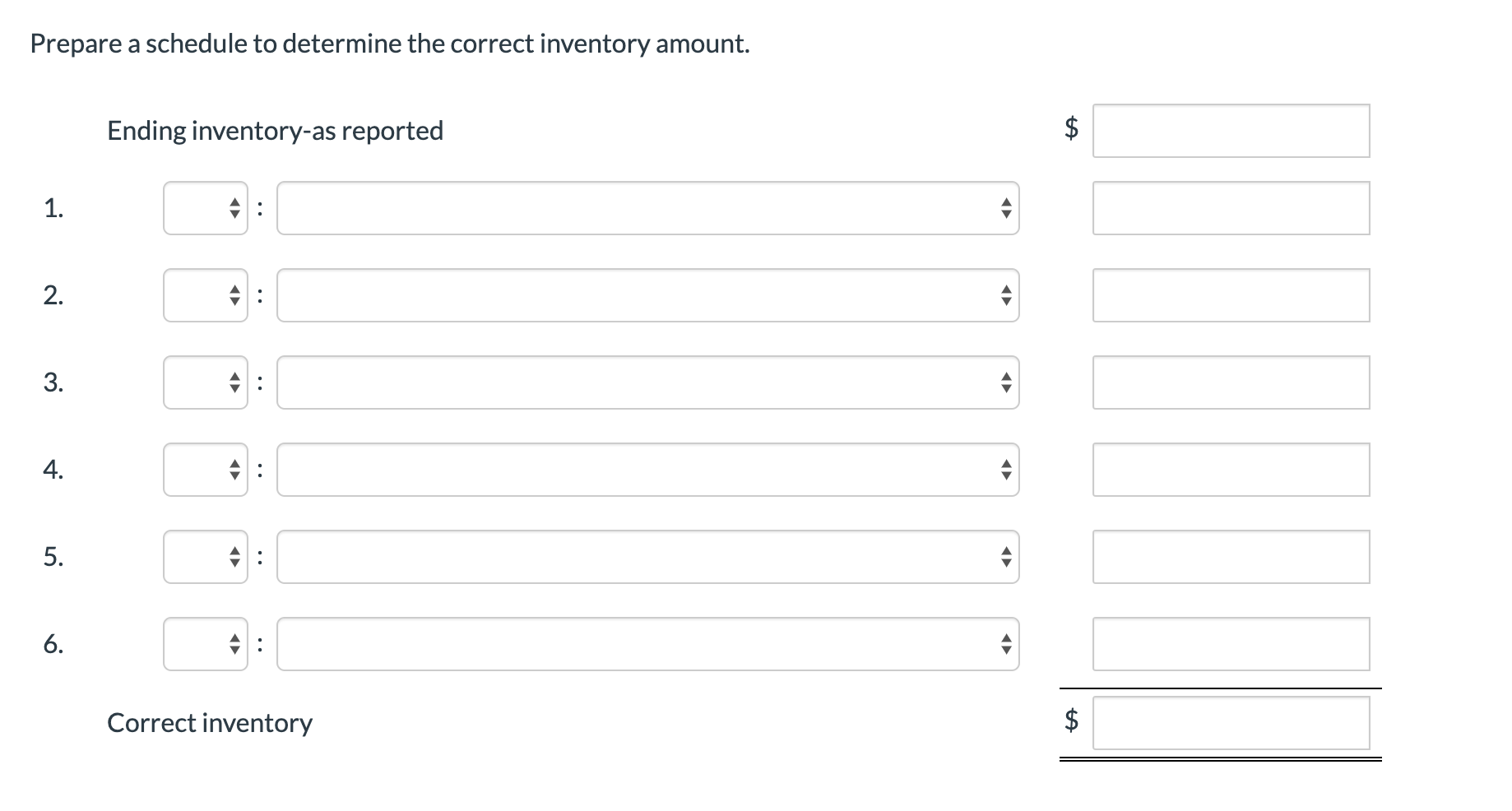Focus the amount field for row 1

click(1231, 208)
